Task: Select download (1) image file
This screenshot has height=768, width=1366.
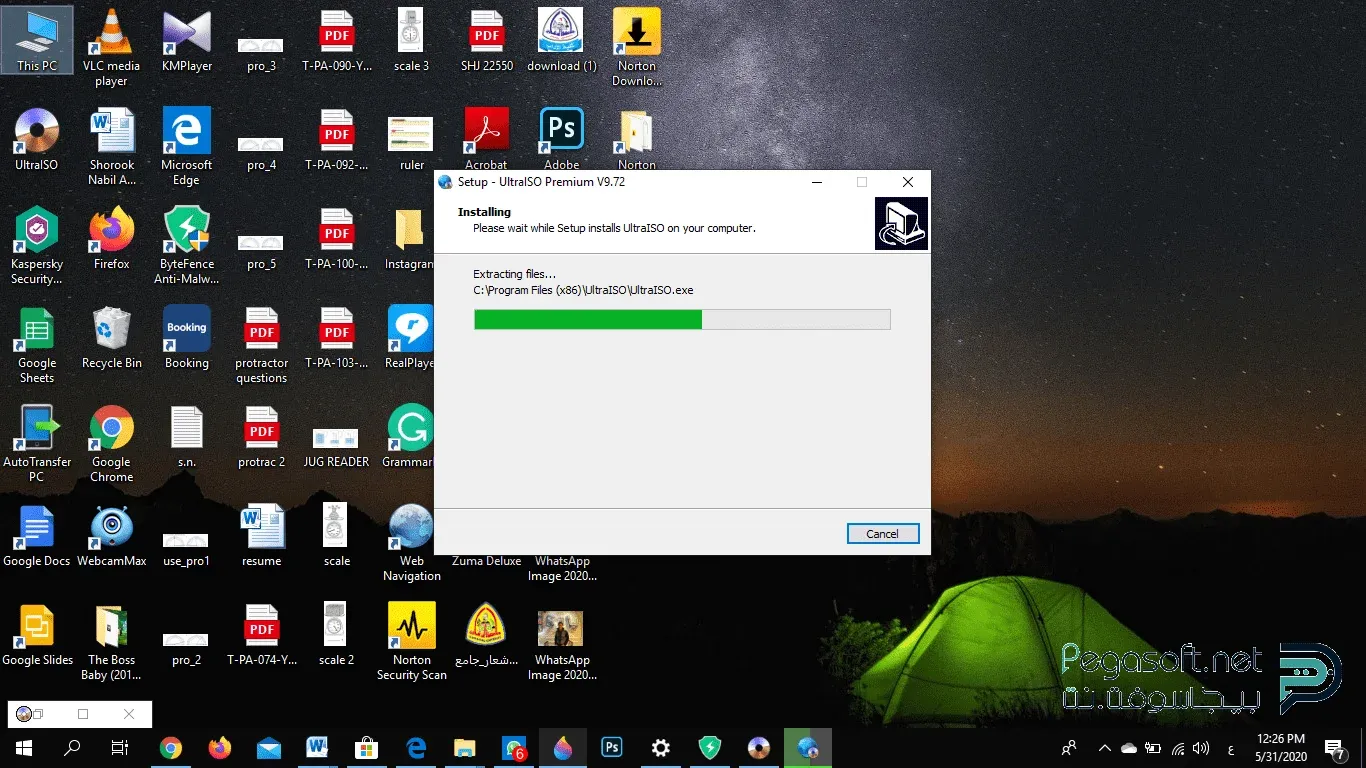Action: [562, 41]
